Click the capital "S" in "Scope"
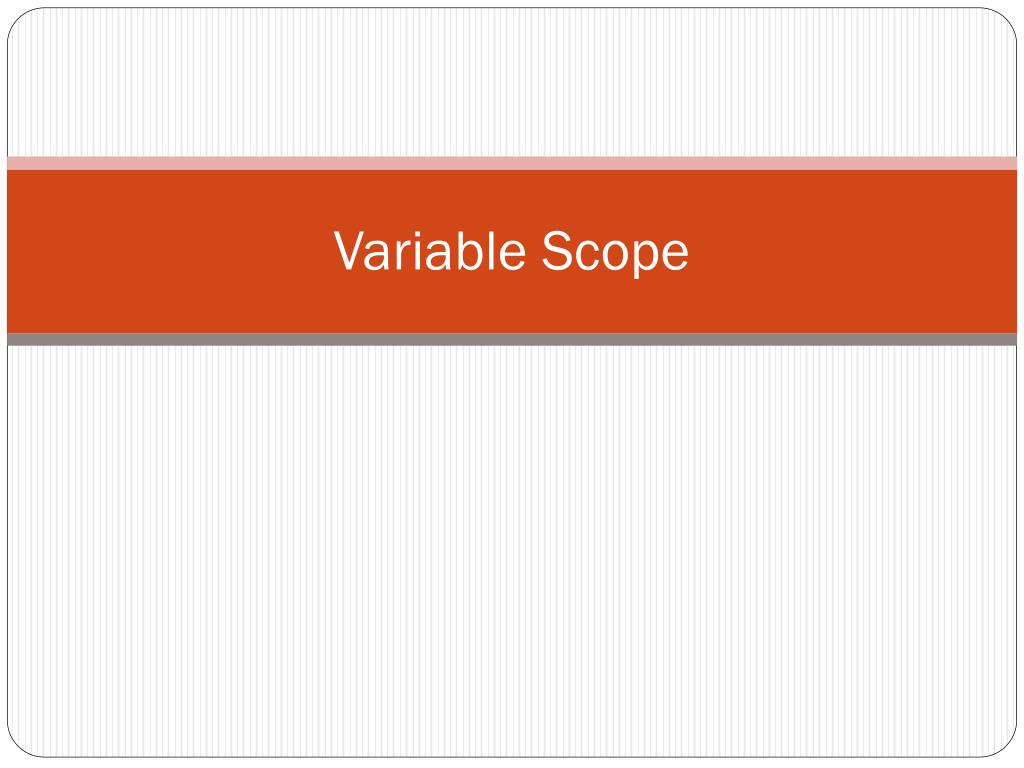The width and height of the screenshot is (1024, 768). click(x=556, y=250)
